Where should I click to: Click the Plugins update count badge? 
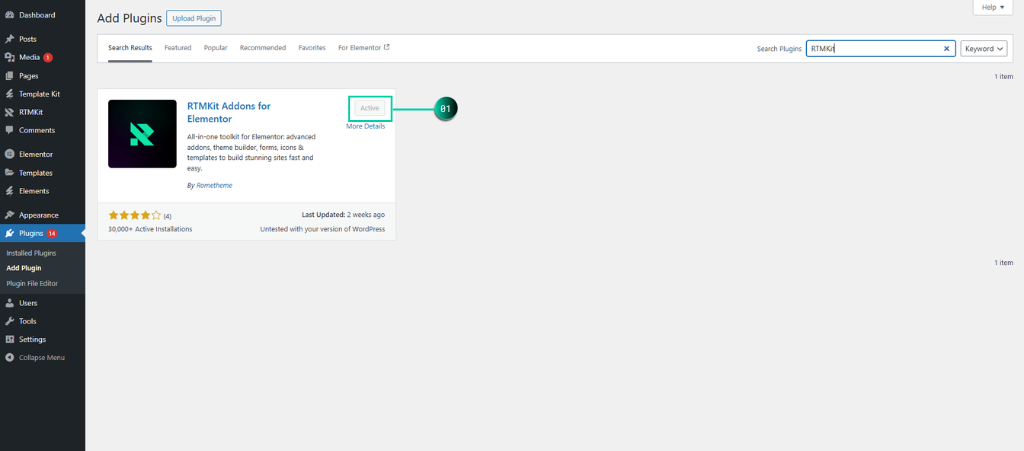[52, 233]
